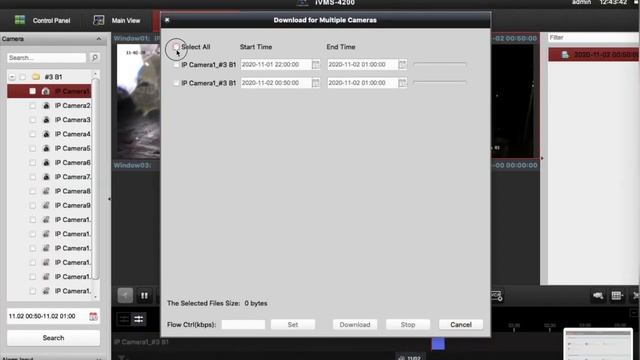Viewport: 640px width, 360px height.
Task: Focus the Flow Ctrl(kbps) input box
Action: [243, 324]
